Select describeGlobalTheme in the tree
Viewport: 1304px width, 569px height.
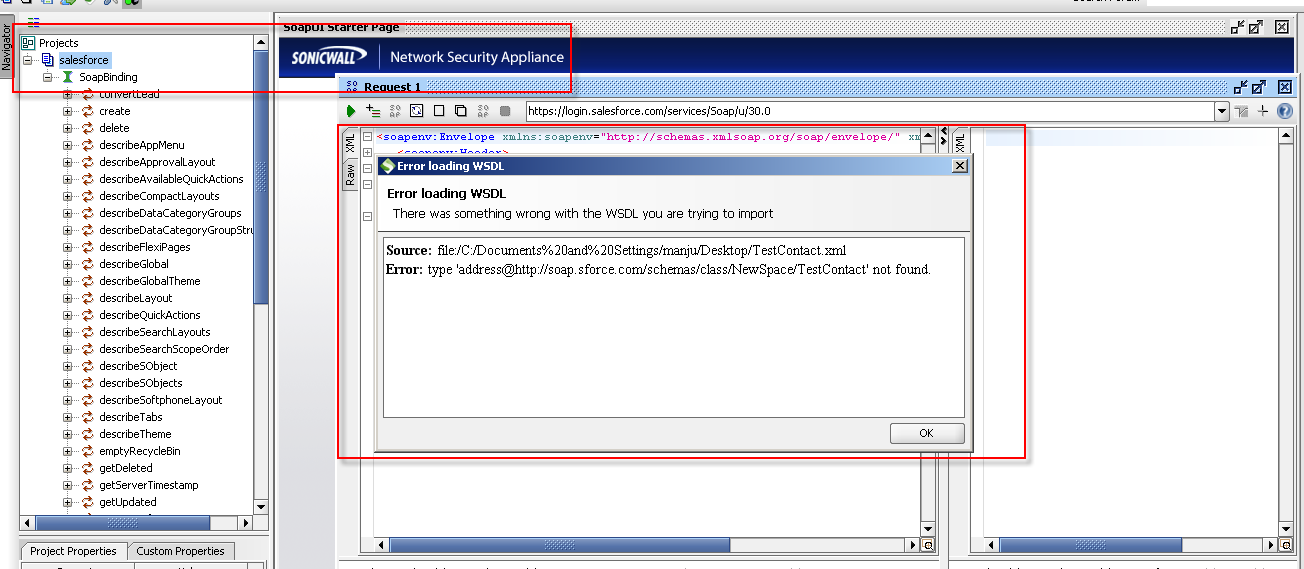150,281
